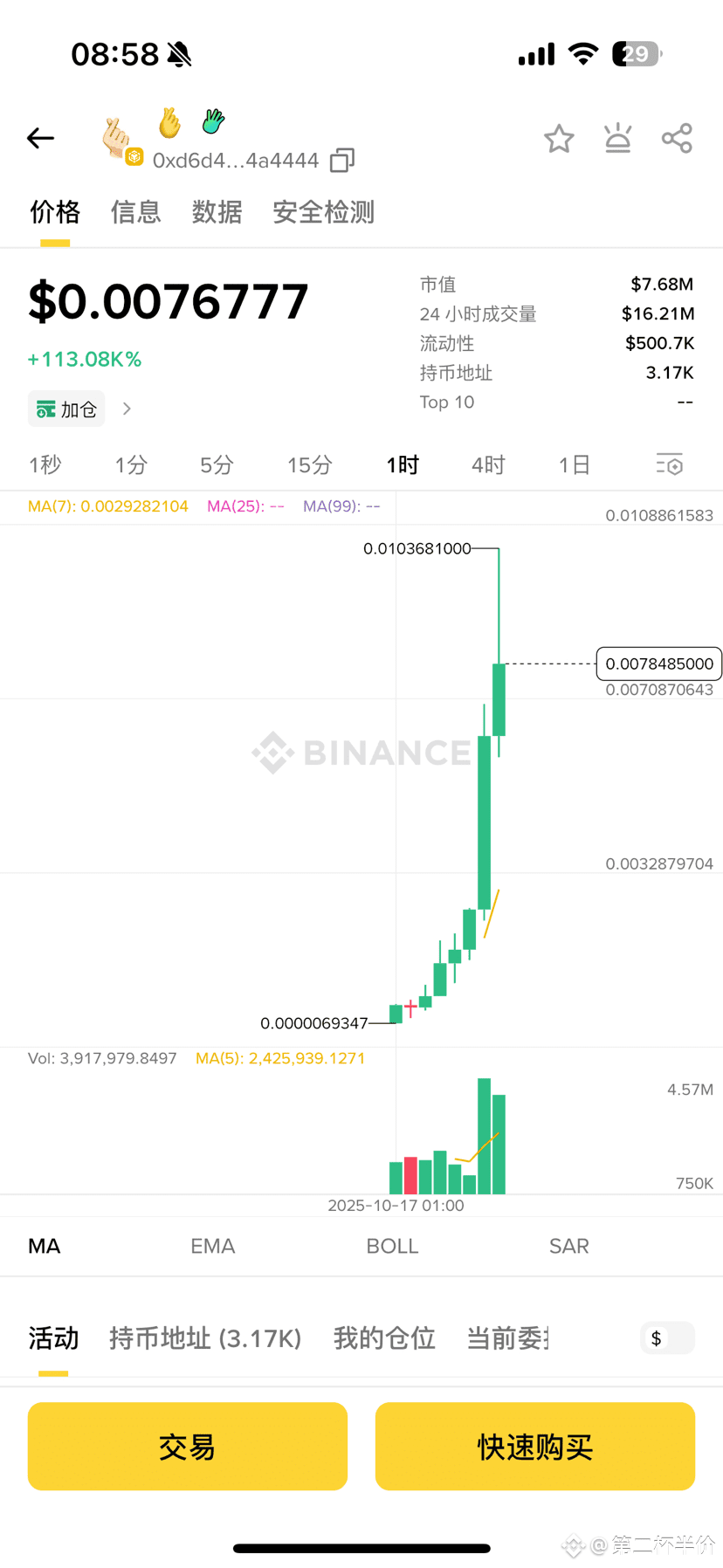Image resolution: width=723 pixels, height=1568 pixels.
Task: Select the 4时 timeframe
Action: point(488,464)
